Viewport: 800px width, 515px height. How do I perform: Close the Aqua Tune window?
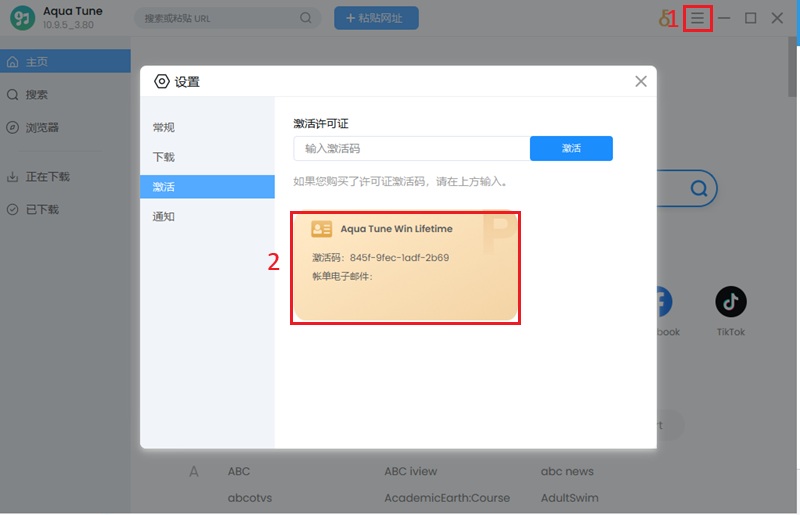(x=777, y=18)
